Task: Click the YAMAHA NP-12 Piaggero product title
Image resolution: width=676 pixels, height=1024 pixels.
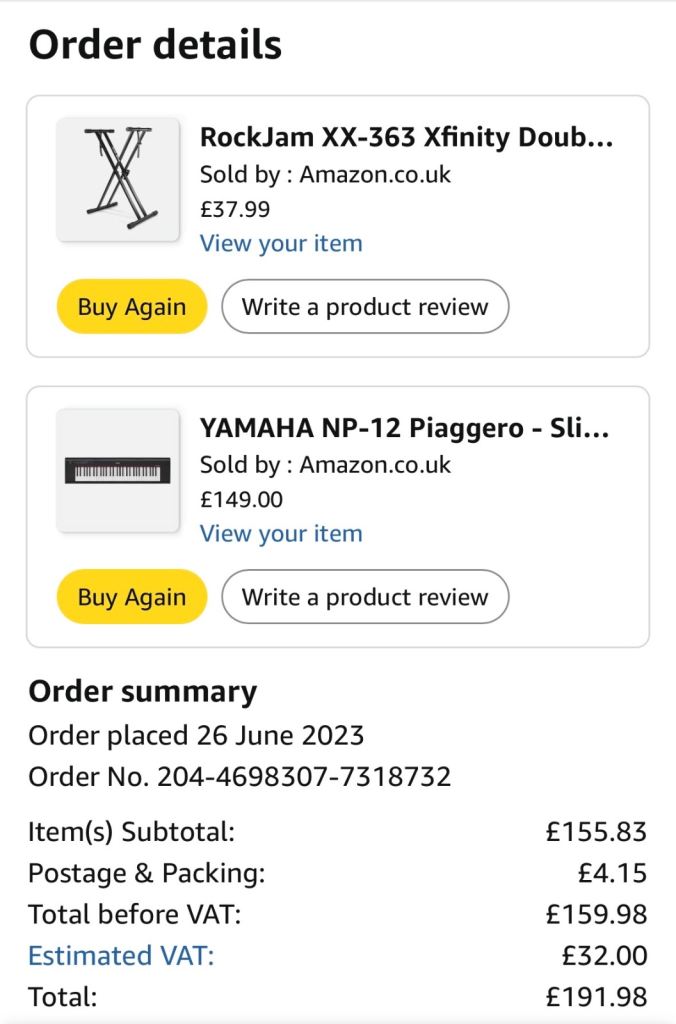Action: (x=404, y=428)
